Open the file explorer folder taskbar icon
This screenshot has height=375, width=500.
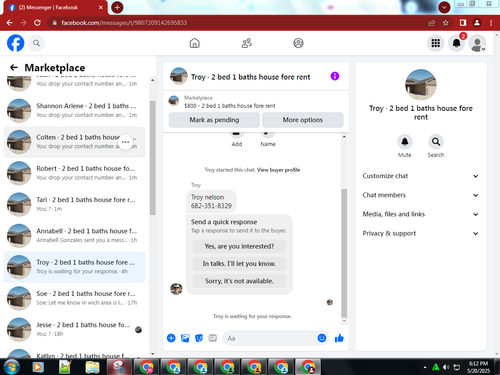click(92, 367)
